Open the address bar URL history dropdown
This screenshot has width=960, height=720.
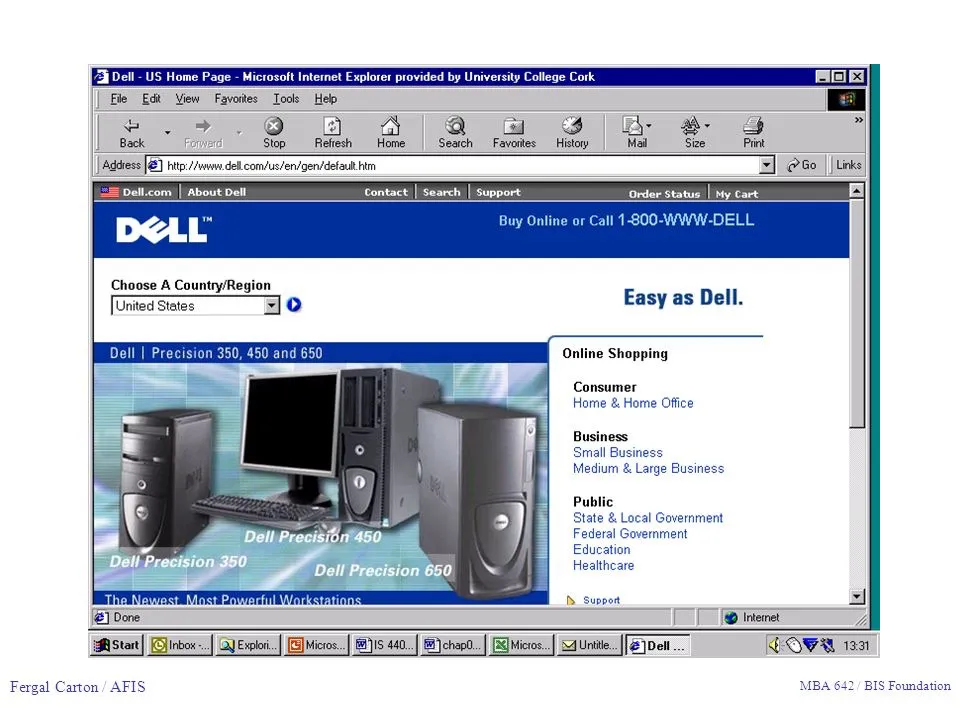point(767,165)
